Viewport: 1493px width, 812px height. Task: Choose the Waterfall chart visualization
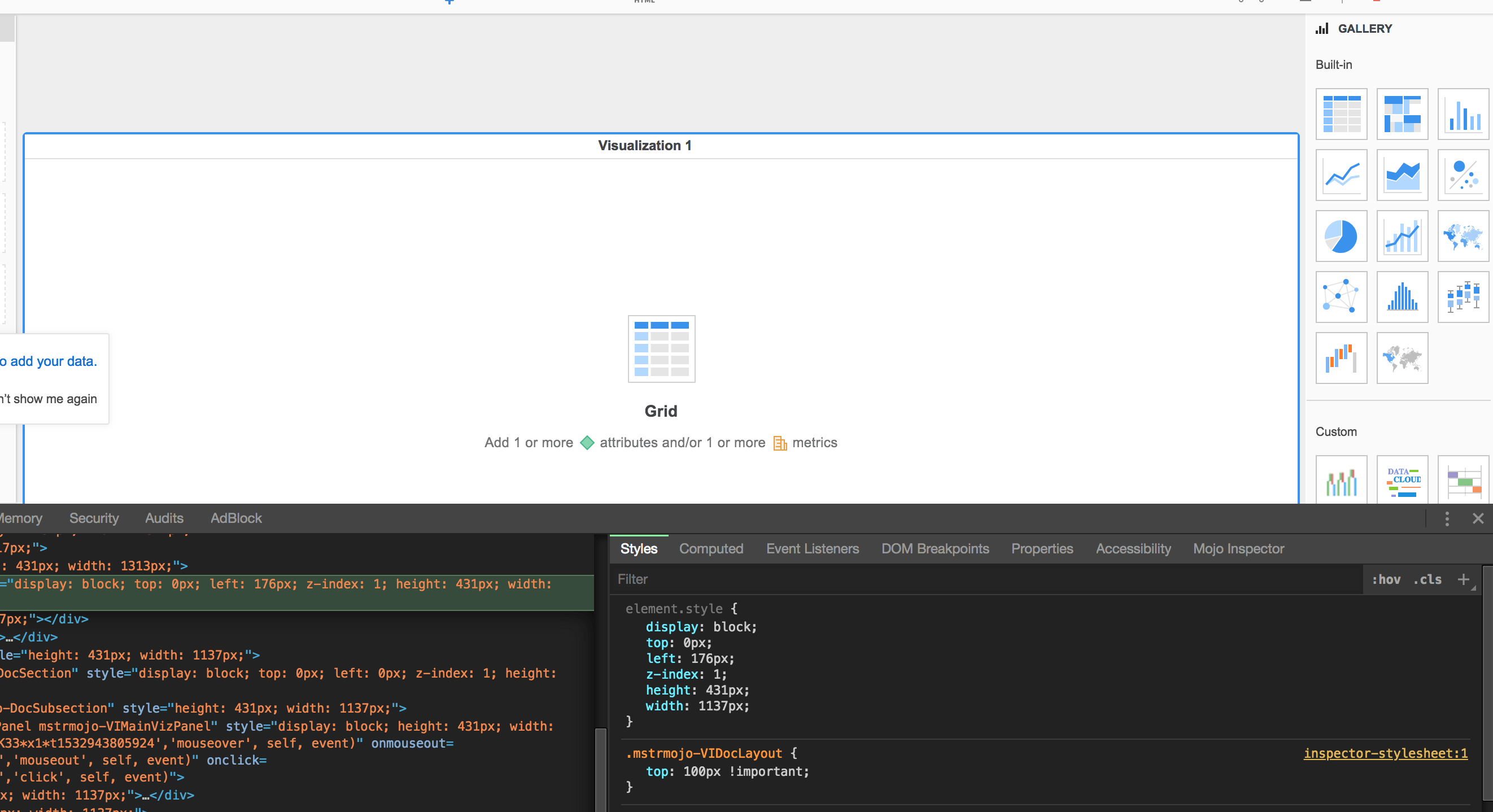click(x=1341, y=357)
